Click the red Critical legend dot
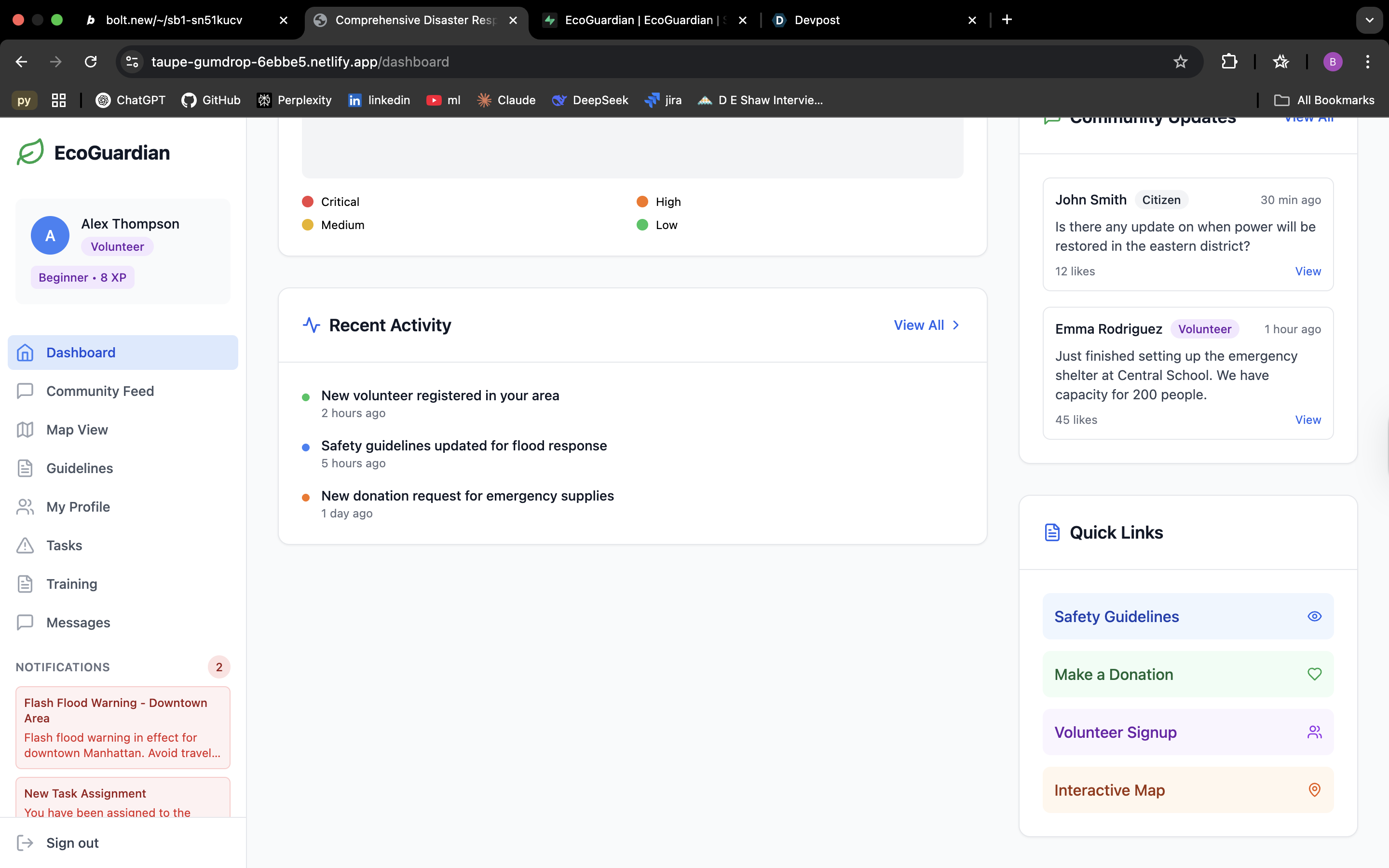The width and height of the screenshot is (1389, 868). pyautogui.click(x=308, y=202)
